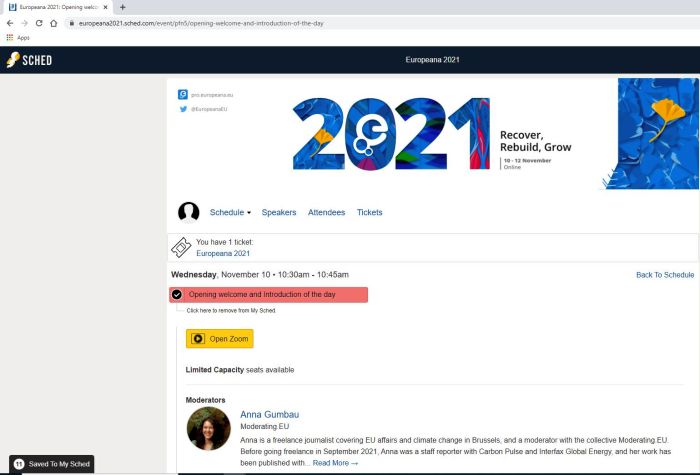Viewport: 700px width, 475px height.
Task: Click the 'Limited Capacity seats available' text
Action: point(240,370)
